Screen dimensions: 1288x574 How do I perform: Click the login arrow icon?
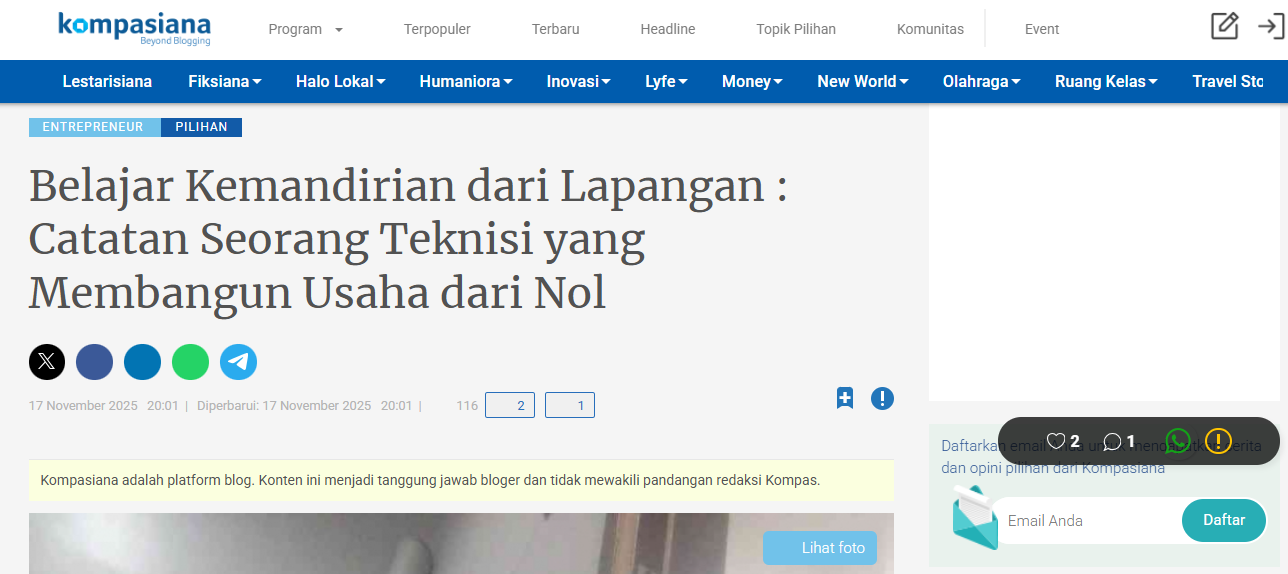click(x=1270, y=26)
